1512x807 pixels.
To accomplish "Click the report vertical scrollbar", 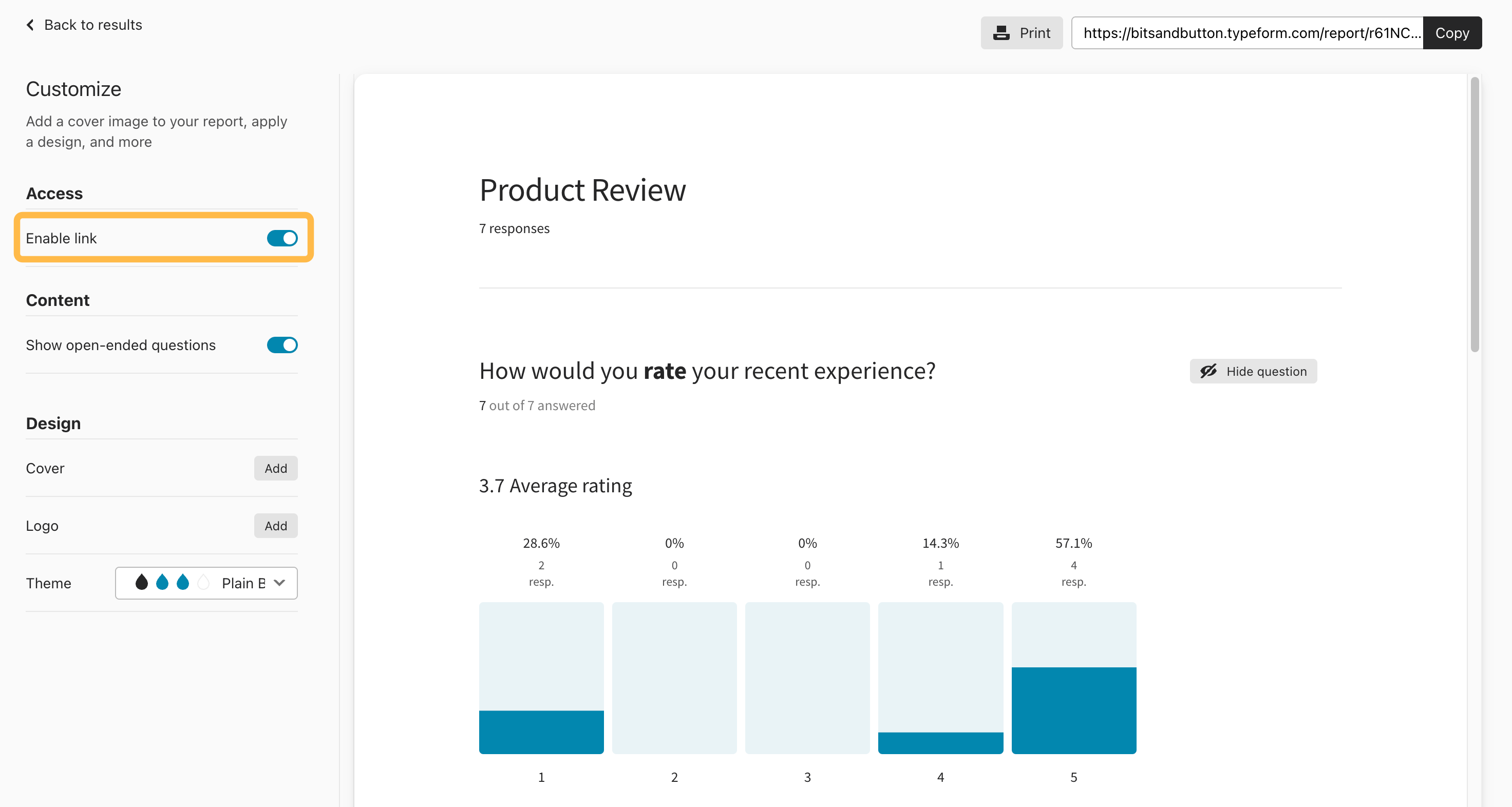I will (x=1475, y=214).
